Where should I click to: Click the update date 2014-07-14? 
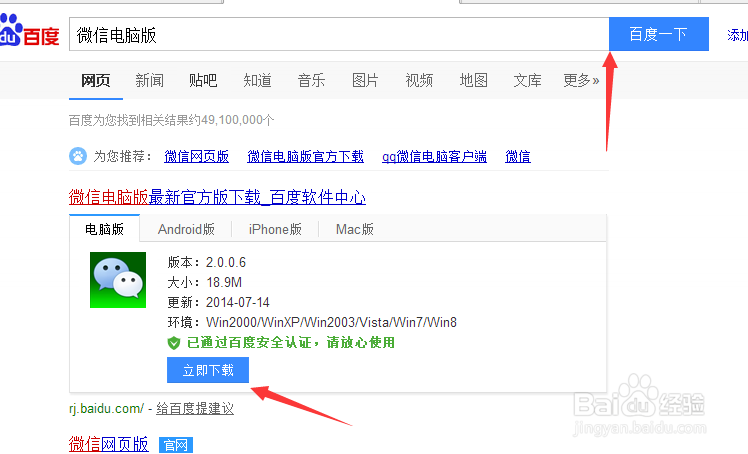pyautogui.click(x=238, y=302)
